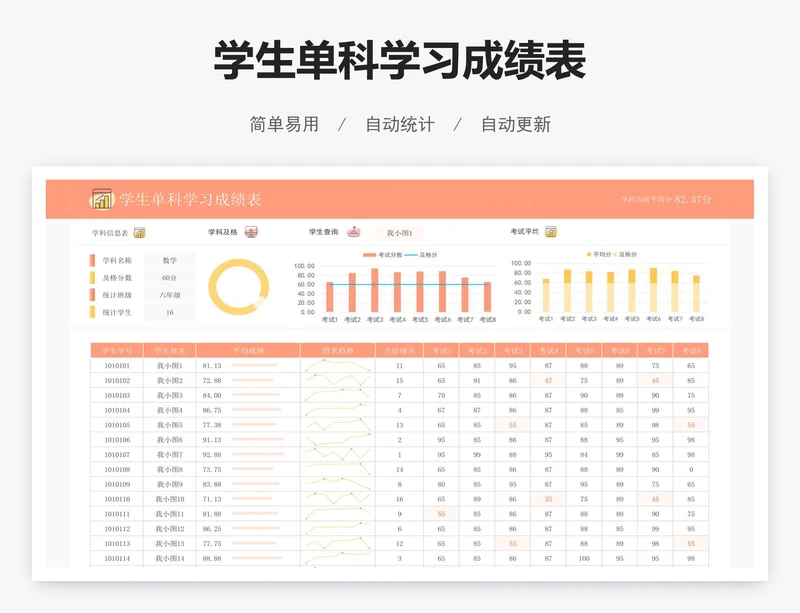Select the 60分 passing score field
The width and height of the screenshot is (800, 613).
pos(170,278)
